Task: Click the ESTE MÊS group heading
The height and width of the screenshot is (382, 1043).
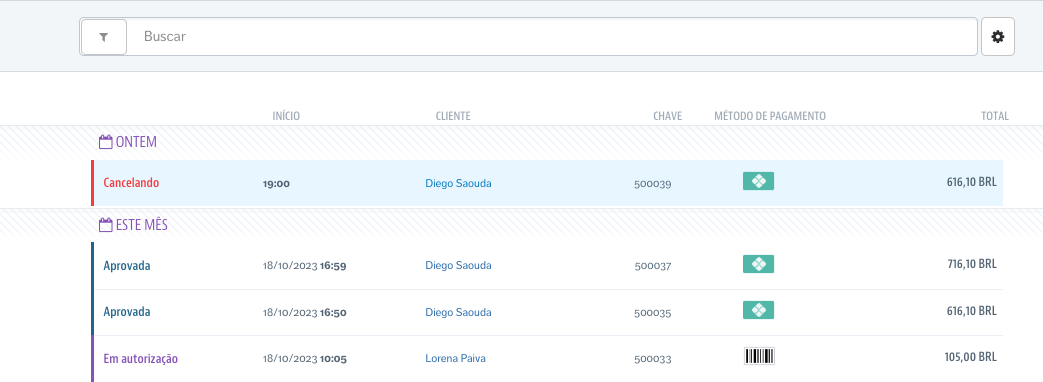Action: pos(142,225)
